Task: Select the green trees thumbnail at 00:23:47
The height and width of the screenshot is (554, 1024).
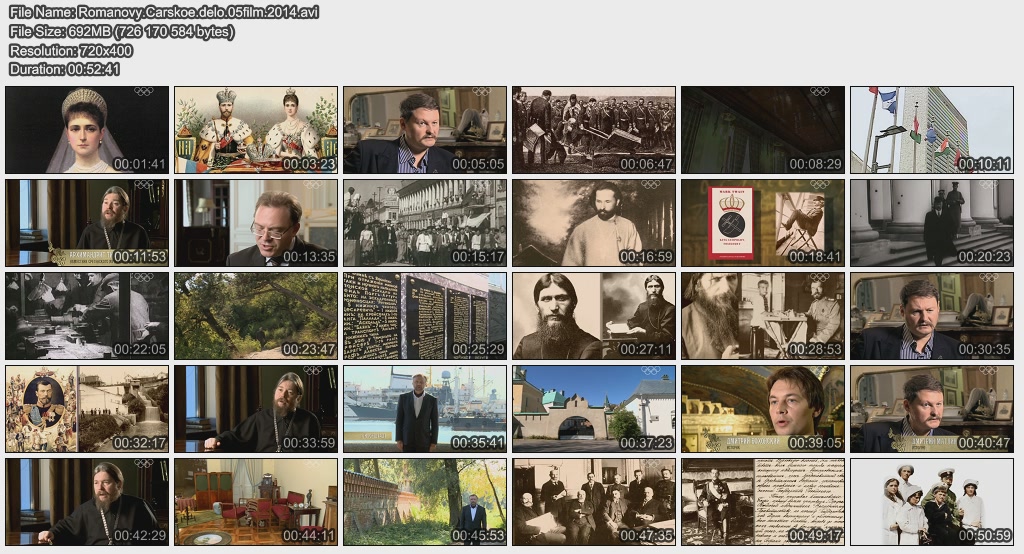Action: click(256, 316)
